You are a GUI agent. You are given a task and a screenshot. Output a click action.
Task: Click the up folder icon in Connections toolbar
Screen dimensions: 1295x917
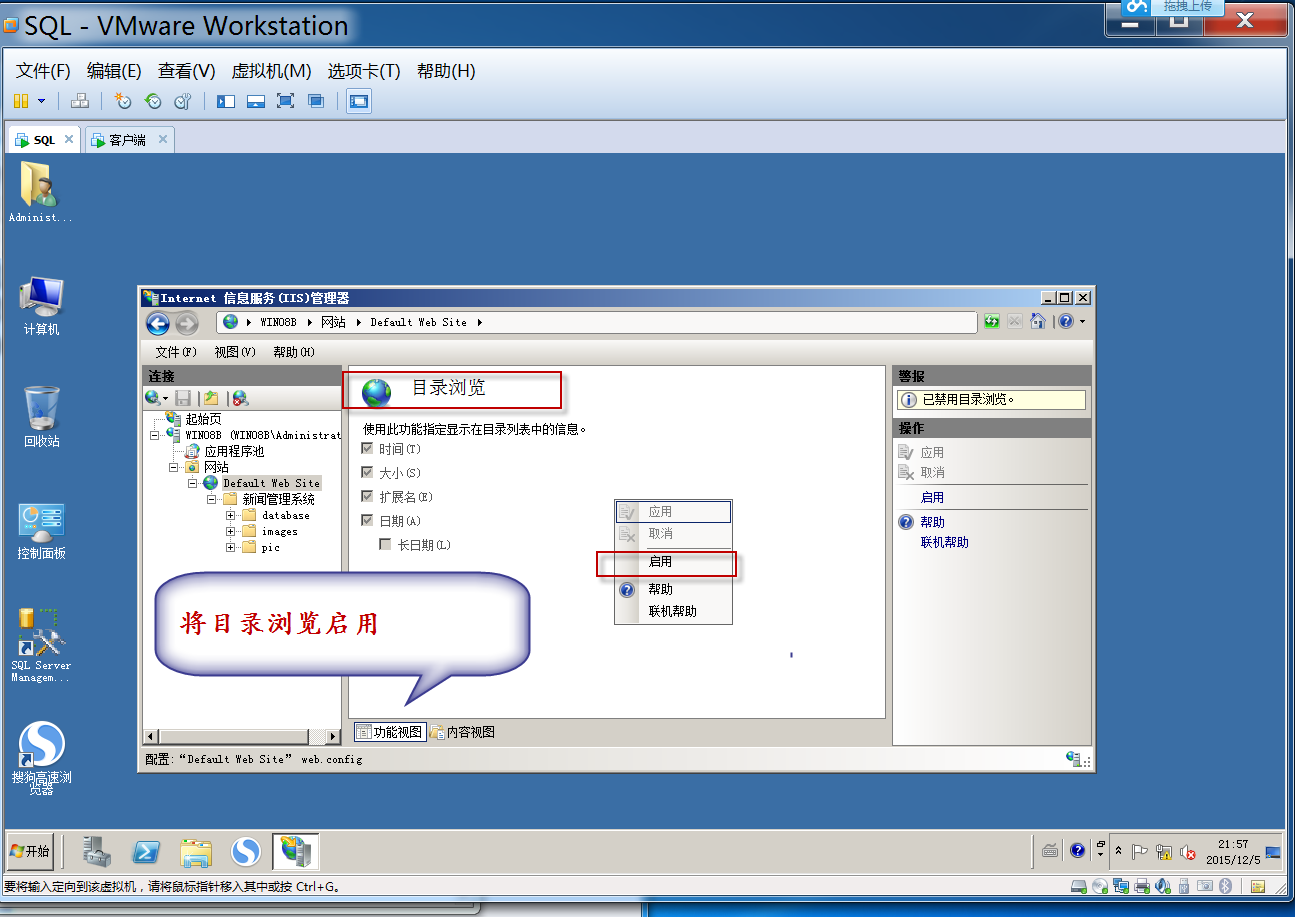pyautogui.click(x=211, y=398)
